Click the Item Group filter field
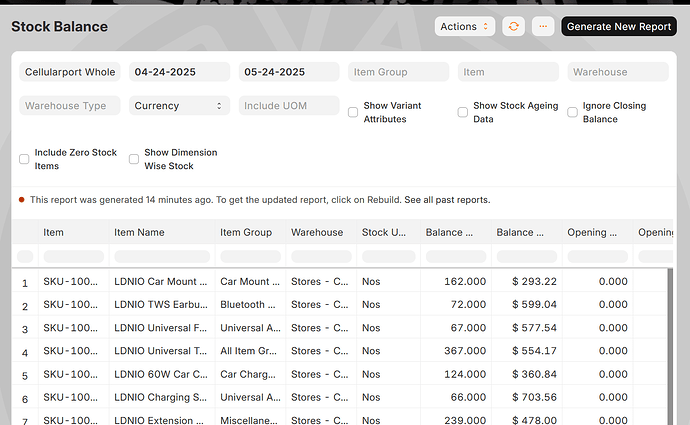 coord(398,72)
